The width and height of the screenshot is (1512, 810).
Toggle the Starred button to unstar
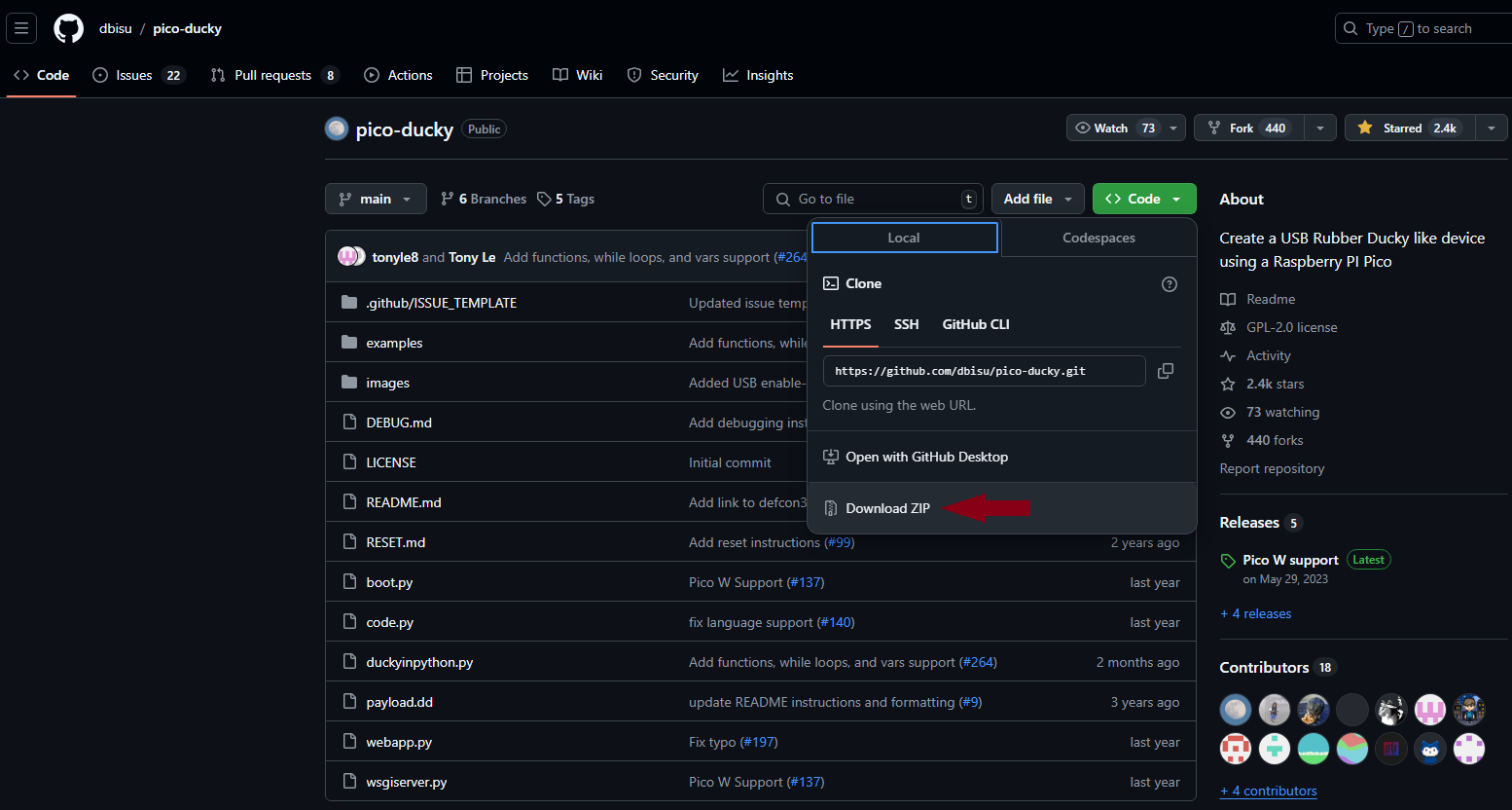1410,128
